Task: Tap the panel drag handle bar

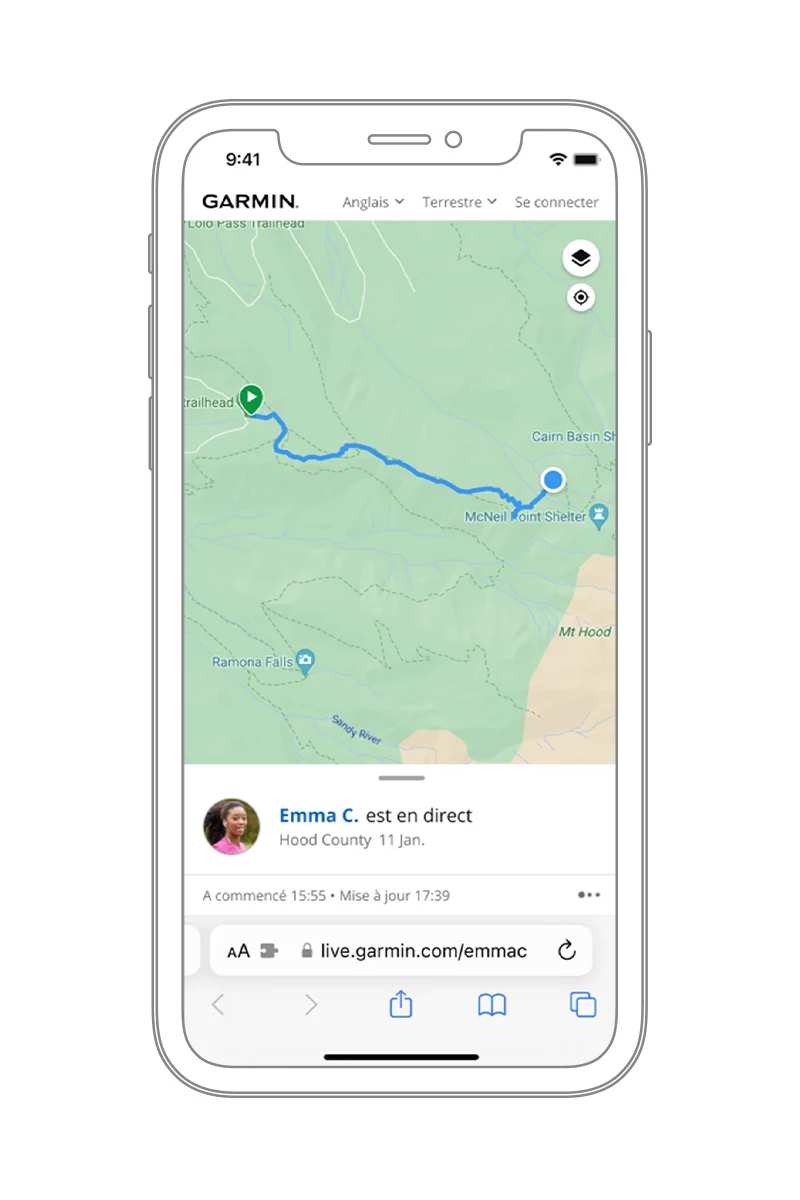Action: [x=401, y=778]
